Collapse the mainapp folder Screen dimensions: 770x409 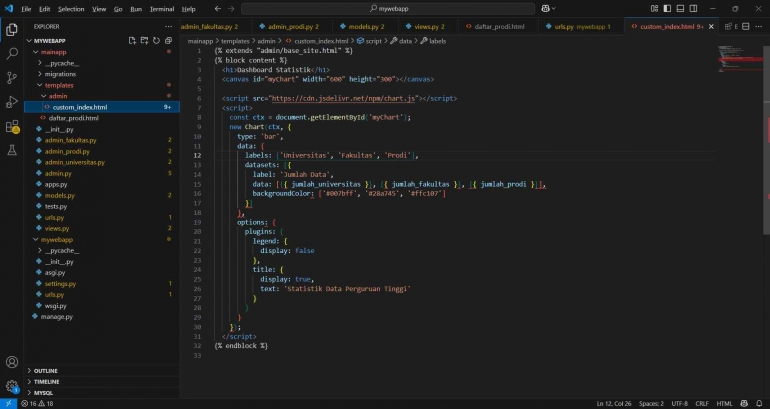pyautogui.click(x=35, y=52)
